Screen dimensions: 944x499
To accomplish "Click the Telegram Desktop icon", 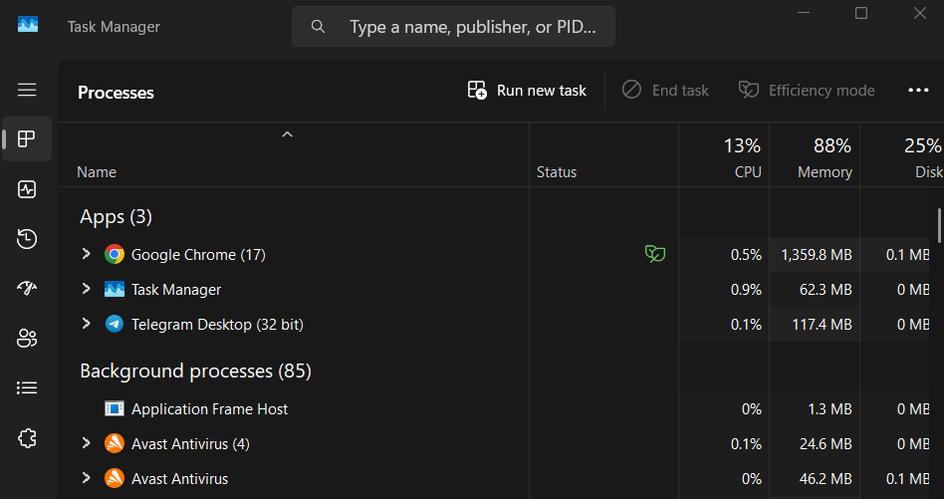I will (114, 324).
